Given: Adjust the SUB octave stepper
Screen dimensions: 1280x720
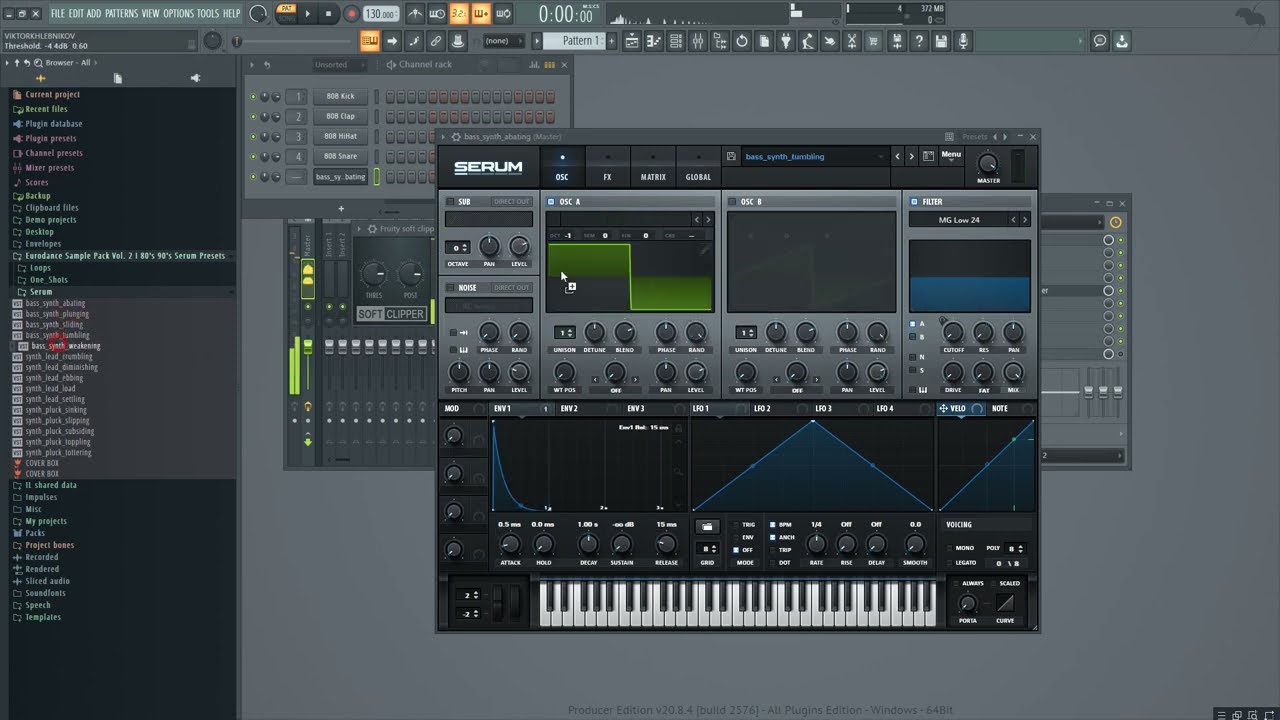Looking at the screenshot, I should (x=458, y=248).
